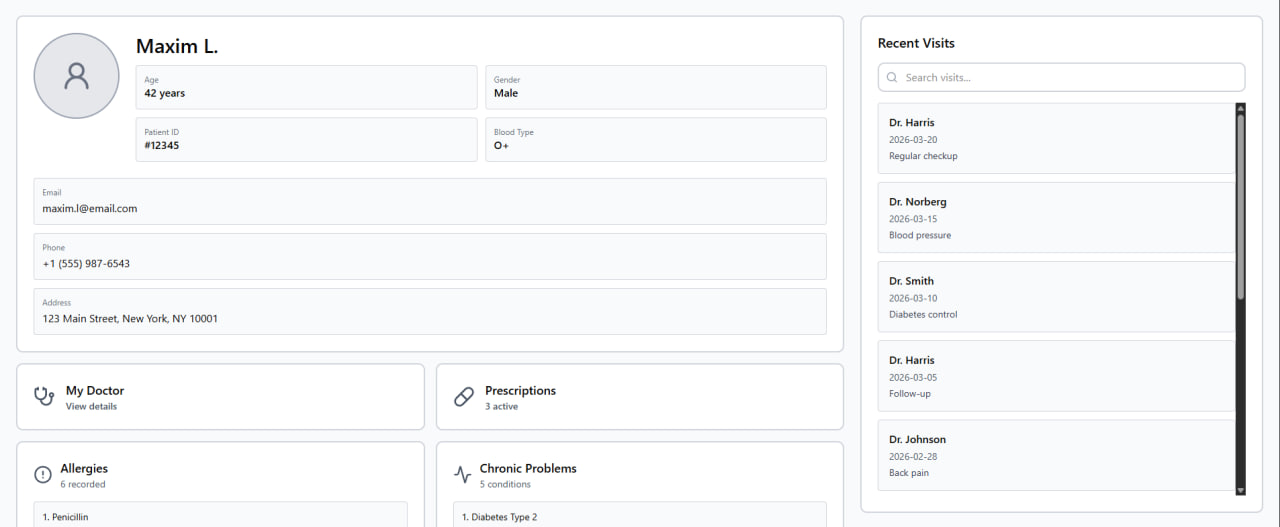1280x527 pixels.
Task: Click the magnifier icon in visits search
Action: tap(892, 77)
